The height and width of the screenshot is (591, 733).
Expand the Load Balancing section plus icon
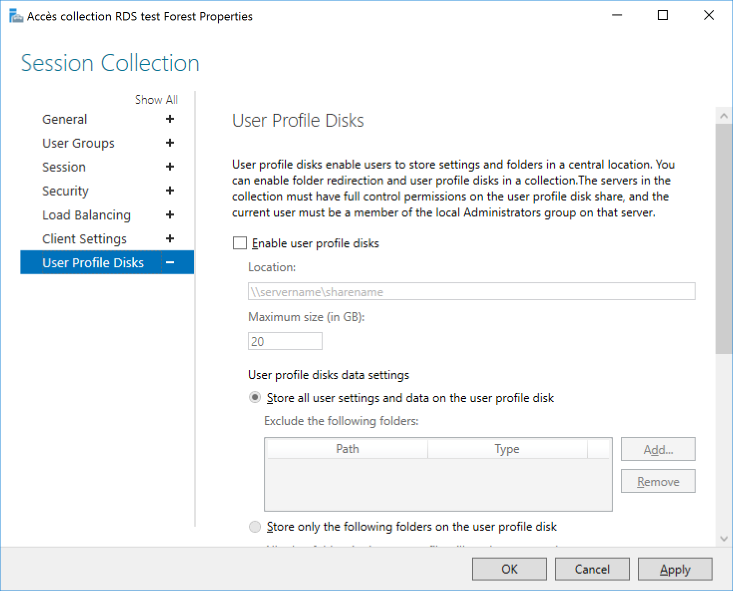170,215
